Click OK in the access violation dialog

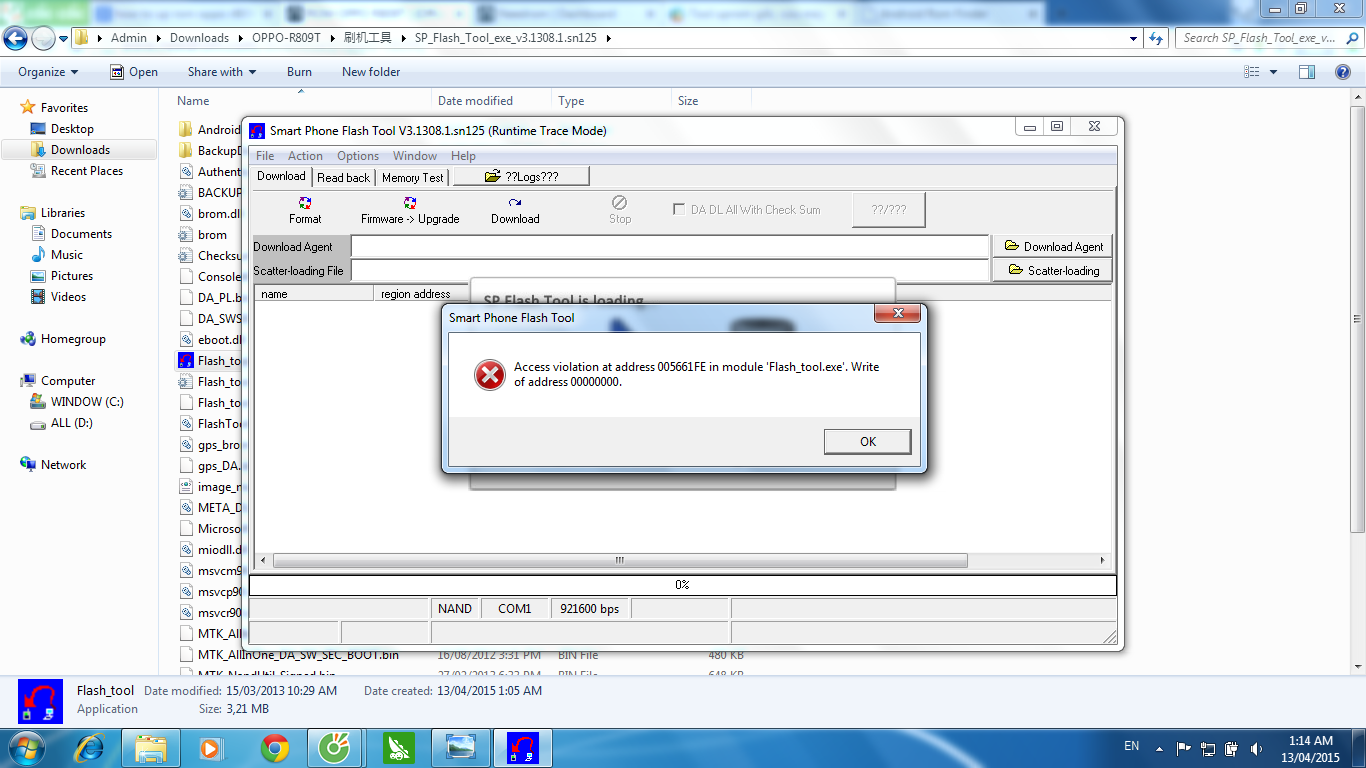[x=868, y=441]
